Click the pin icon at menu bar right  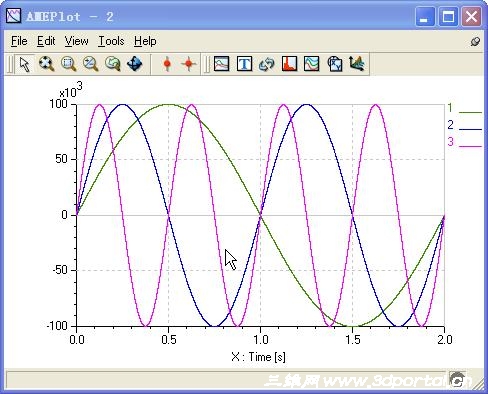475,42
